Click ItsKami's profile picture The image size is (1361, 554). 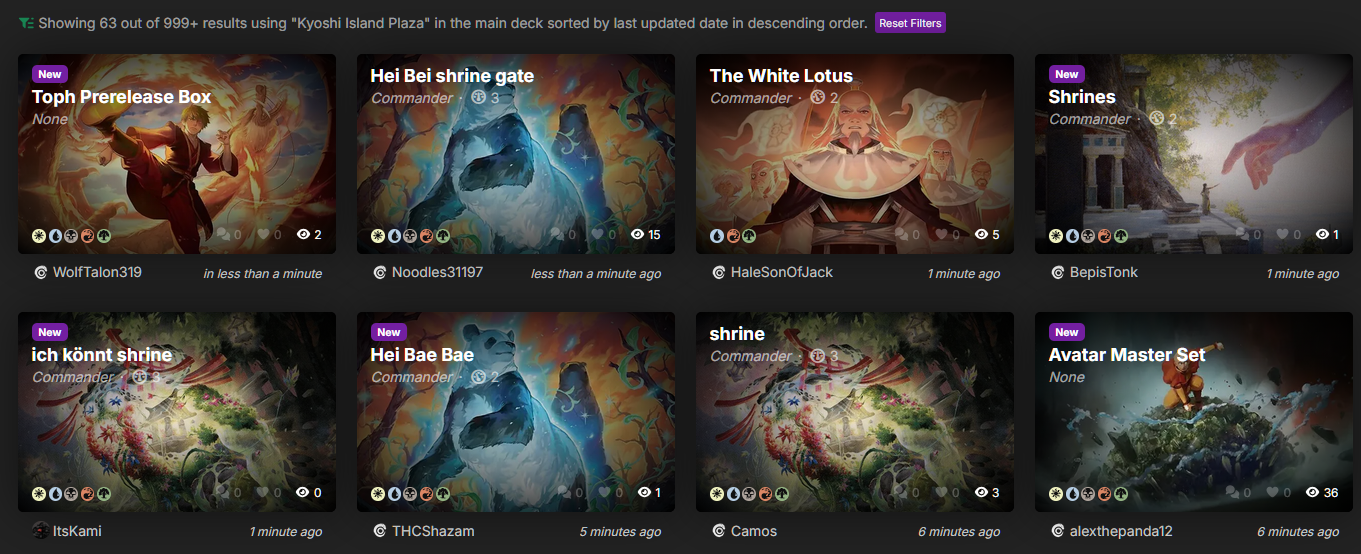tap(40, 531)
